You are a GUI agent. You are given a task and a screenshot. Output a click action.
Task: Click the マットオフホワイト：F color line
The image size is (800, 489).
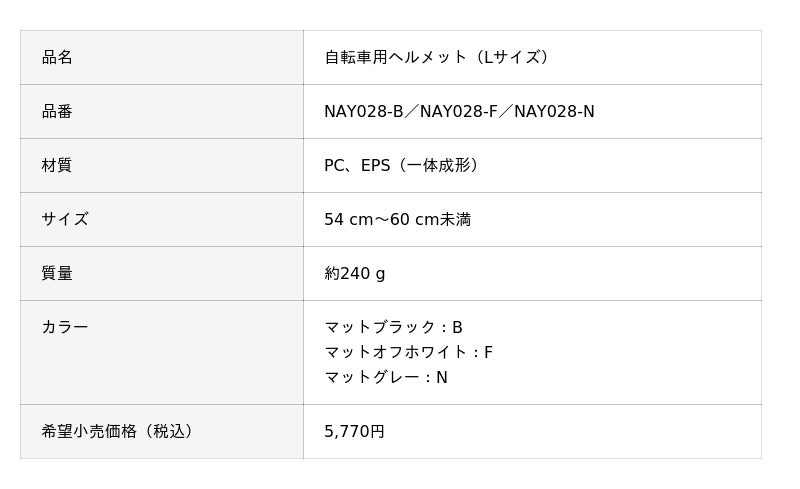[x=409, y=352]
